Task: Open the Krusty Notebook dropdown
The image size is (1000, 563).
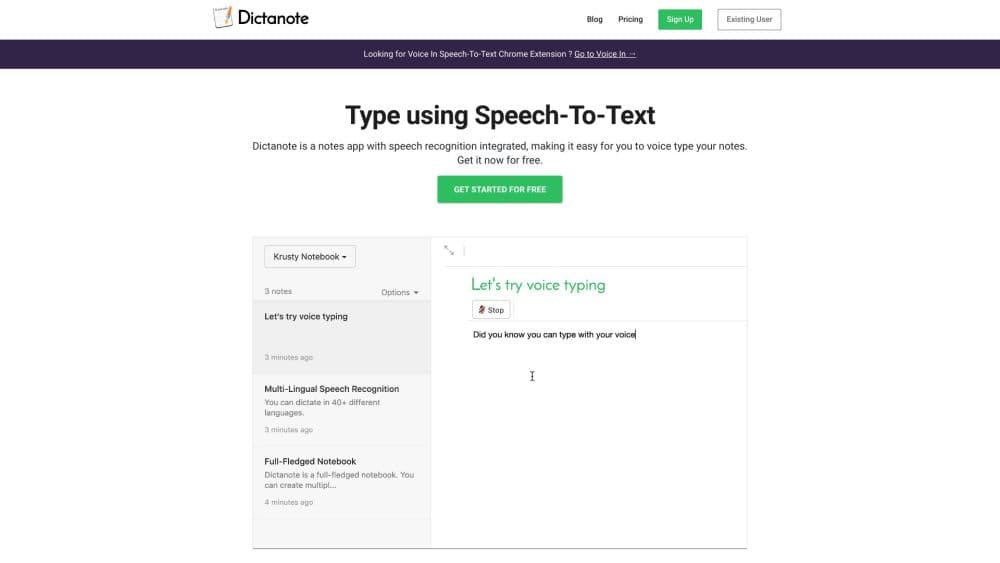Action: [x=310, y=257]
